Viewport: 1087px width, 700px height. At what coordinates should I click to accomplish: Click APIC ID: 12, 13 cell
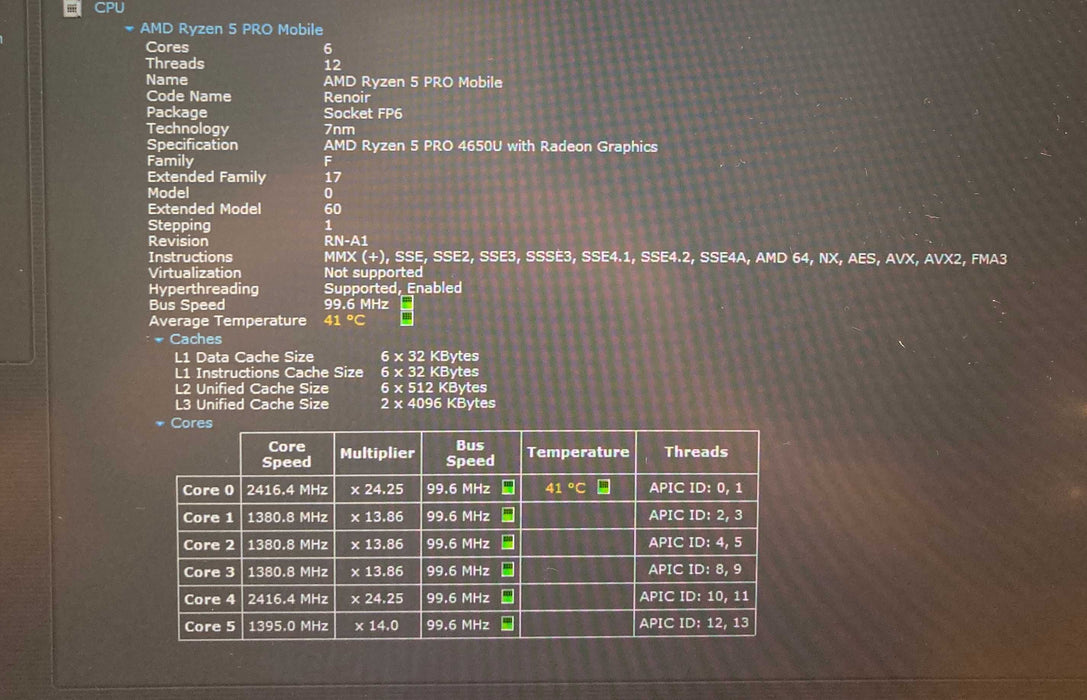coord(694,623)
